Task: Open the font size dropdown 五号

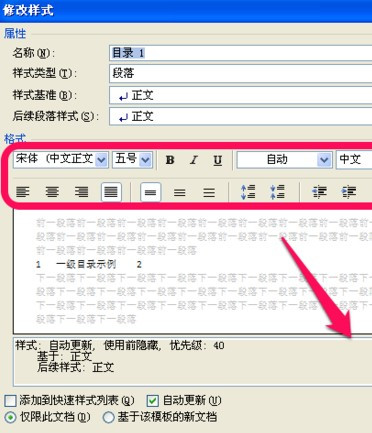Action: pos(145,160)
